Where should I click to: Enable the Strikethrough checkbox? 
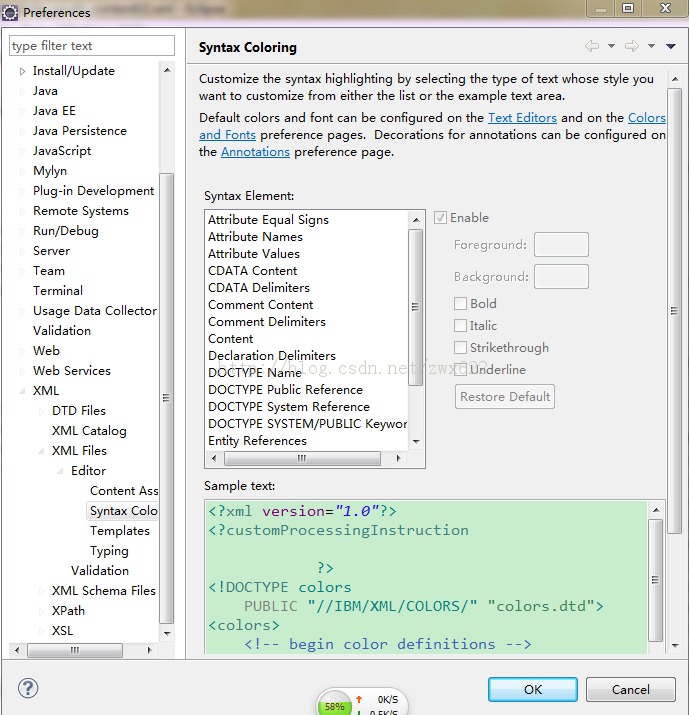(x=460, y=348)
